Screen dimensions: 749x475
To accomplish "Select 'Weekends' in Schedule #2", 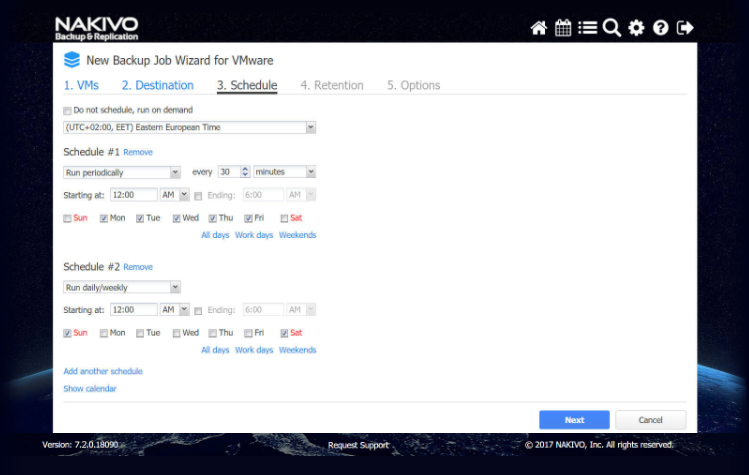I will coord(298,350).
